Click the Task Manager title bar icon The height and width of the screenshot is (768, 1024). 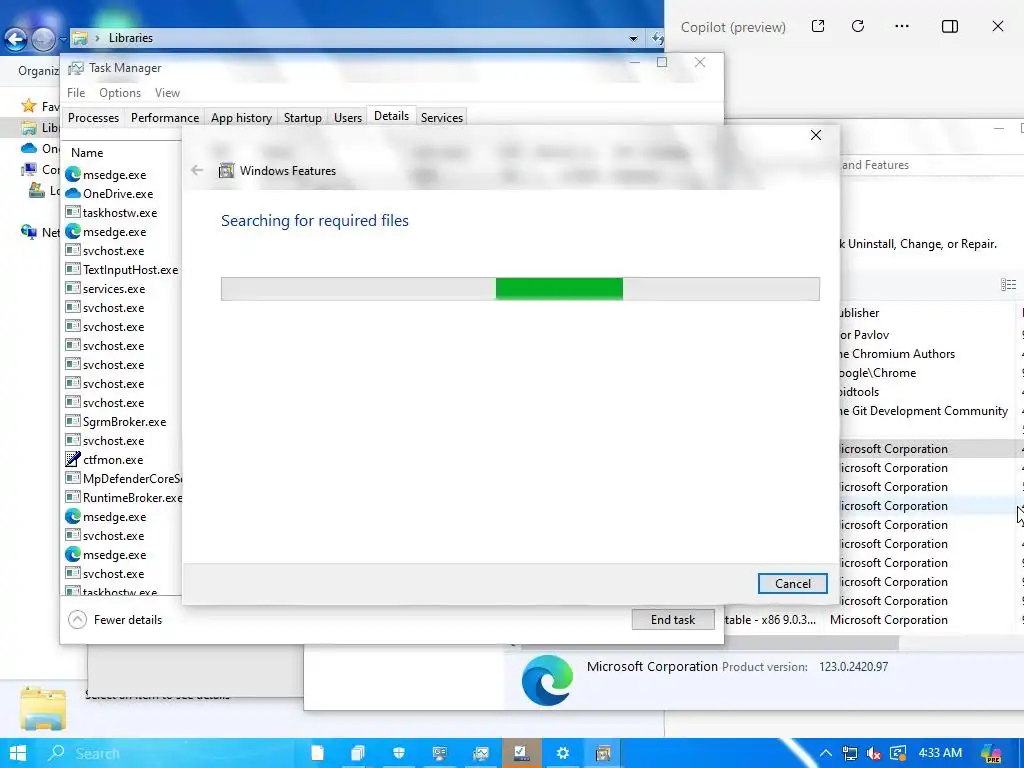pos(76,68)
